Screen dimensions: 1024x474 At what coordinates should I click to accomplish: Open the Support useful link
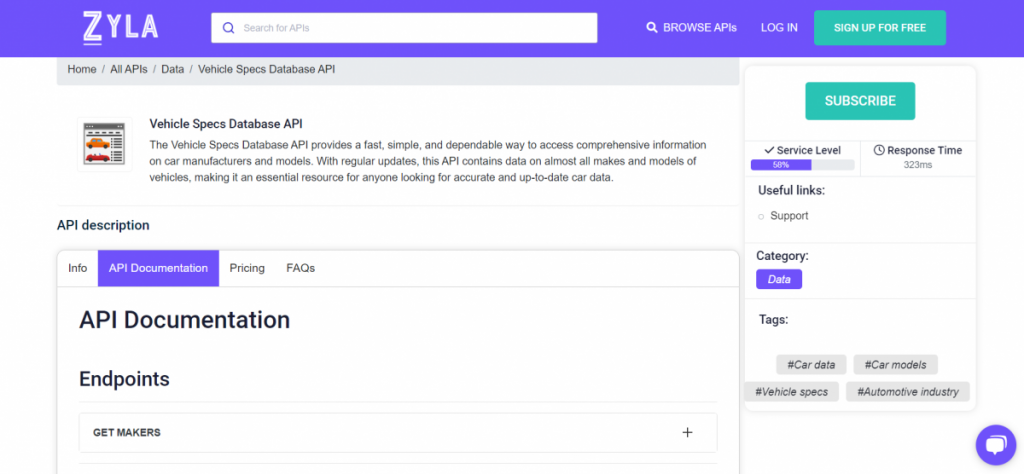[789, 216]
